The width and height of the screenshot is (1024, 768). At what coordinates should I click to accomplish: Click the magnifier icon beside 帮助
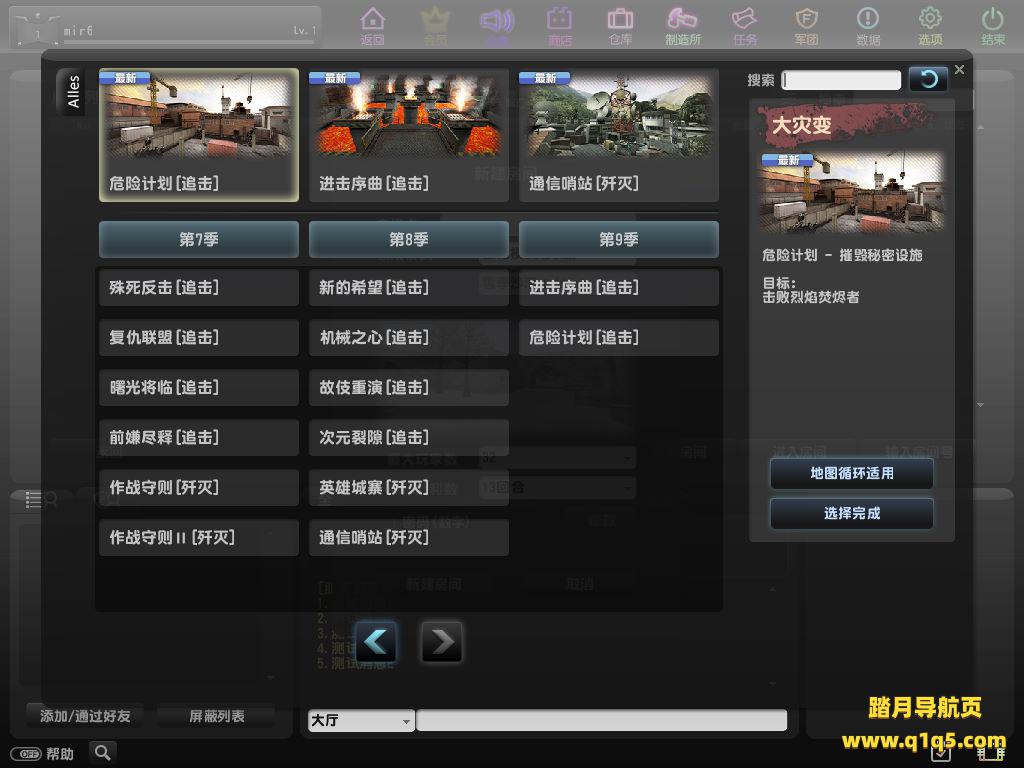102,752
